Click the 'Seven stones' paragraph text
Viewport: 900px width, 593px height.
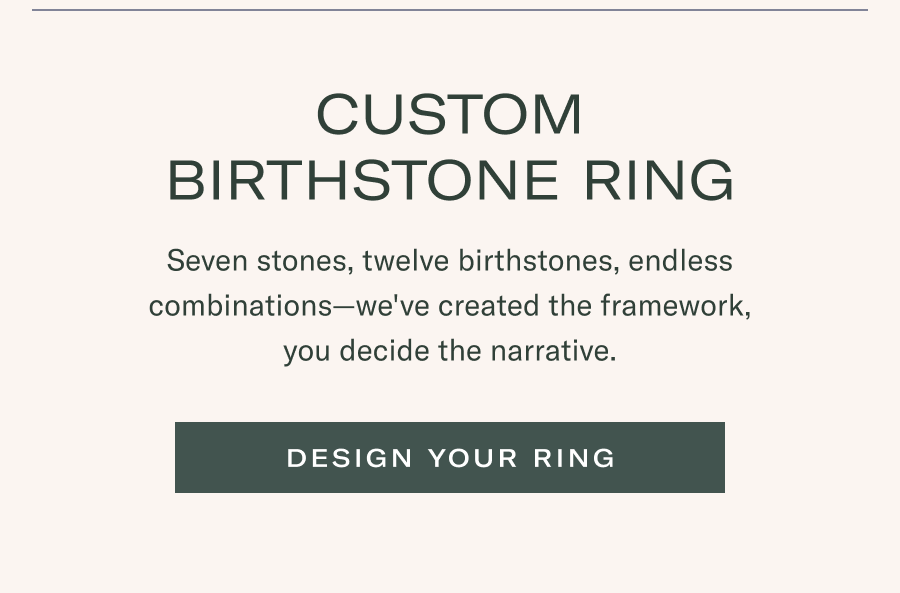[450, 305]
